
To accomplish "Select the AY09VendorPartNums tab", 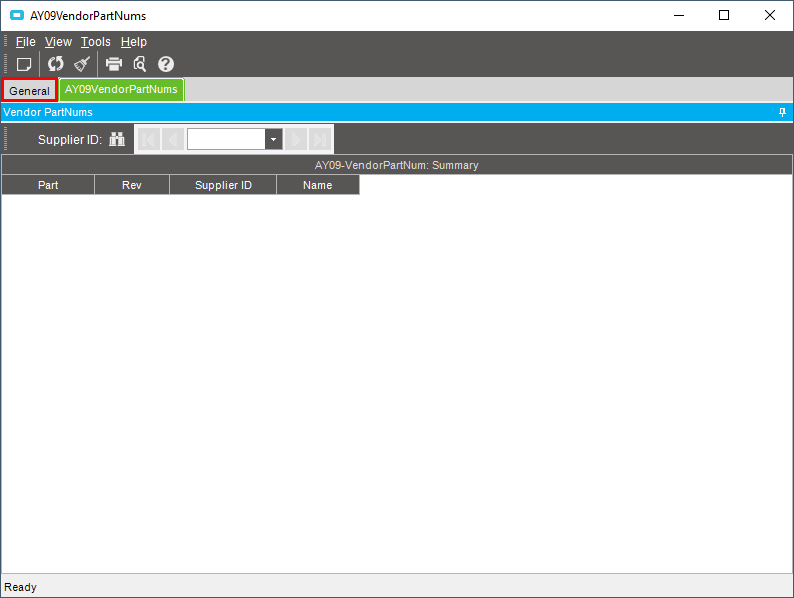I will (x=121, y=90).
